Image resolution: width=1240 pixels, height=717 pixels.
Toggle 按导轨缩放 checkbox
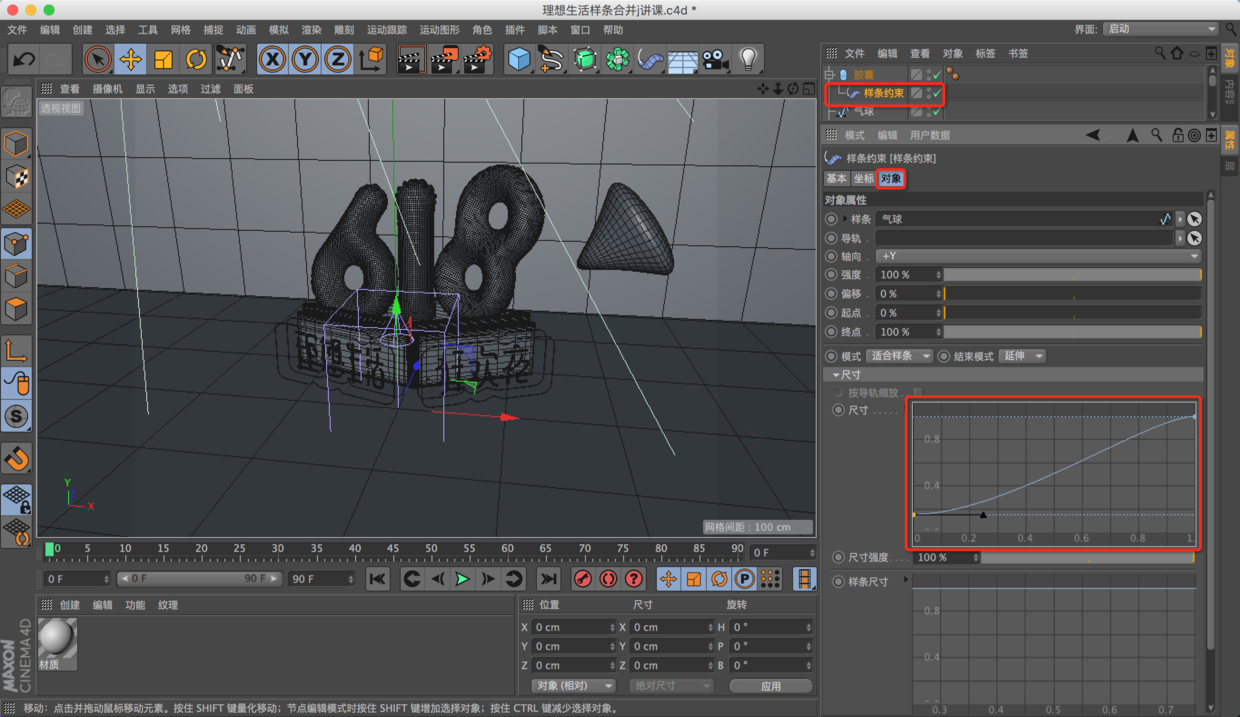click(918, 393)
